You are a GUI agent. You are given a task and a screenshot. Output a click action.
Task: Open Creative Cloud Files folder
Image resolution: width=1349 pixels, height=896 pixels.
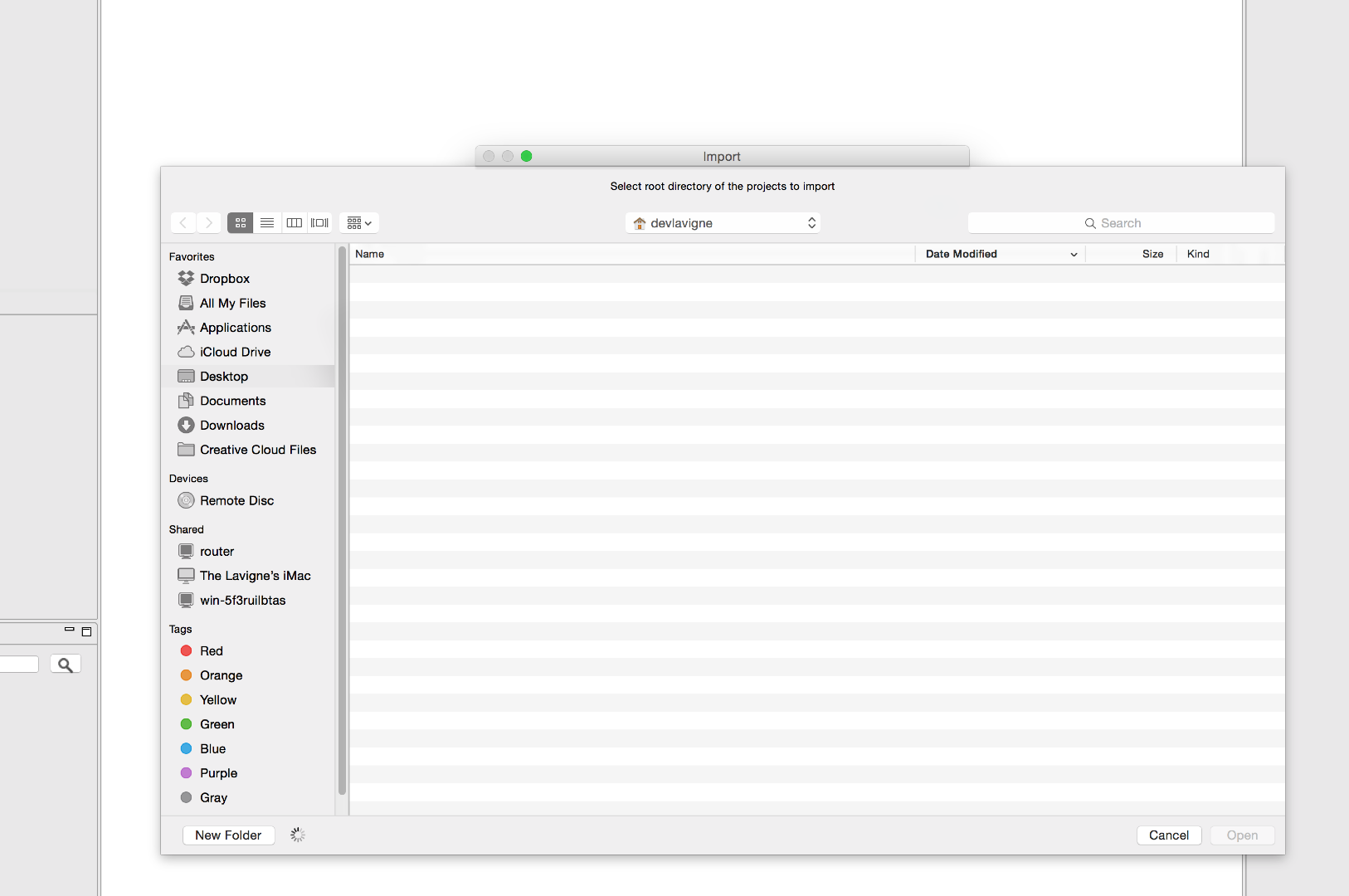pyautogui.click(x=248, y=450)
